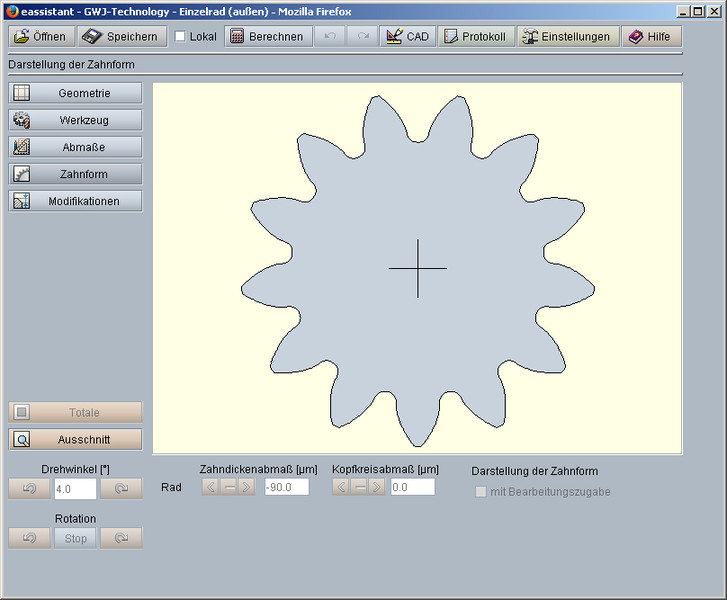Open the Protokoll report
The width and height of the screenshot is (727, 600).
coord(475,36)
